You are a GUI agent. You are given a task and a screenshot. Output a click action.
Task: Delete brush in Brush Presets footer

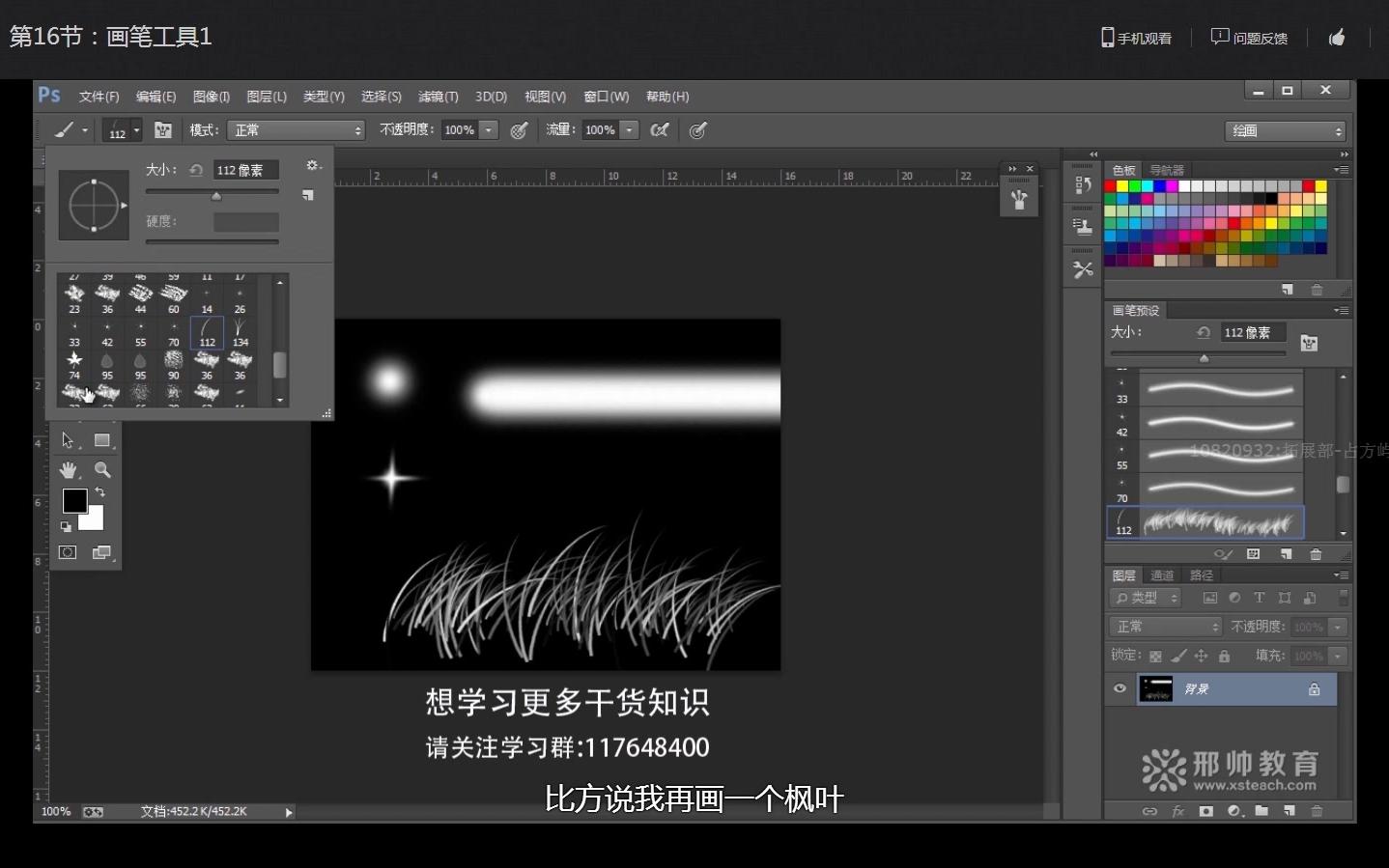pyautogui.click(x=1316, y=554)
